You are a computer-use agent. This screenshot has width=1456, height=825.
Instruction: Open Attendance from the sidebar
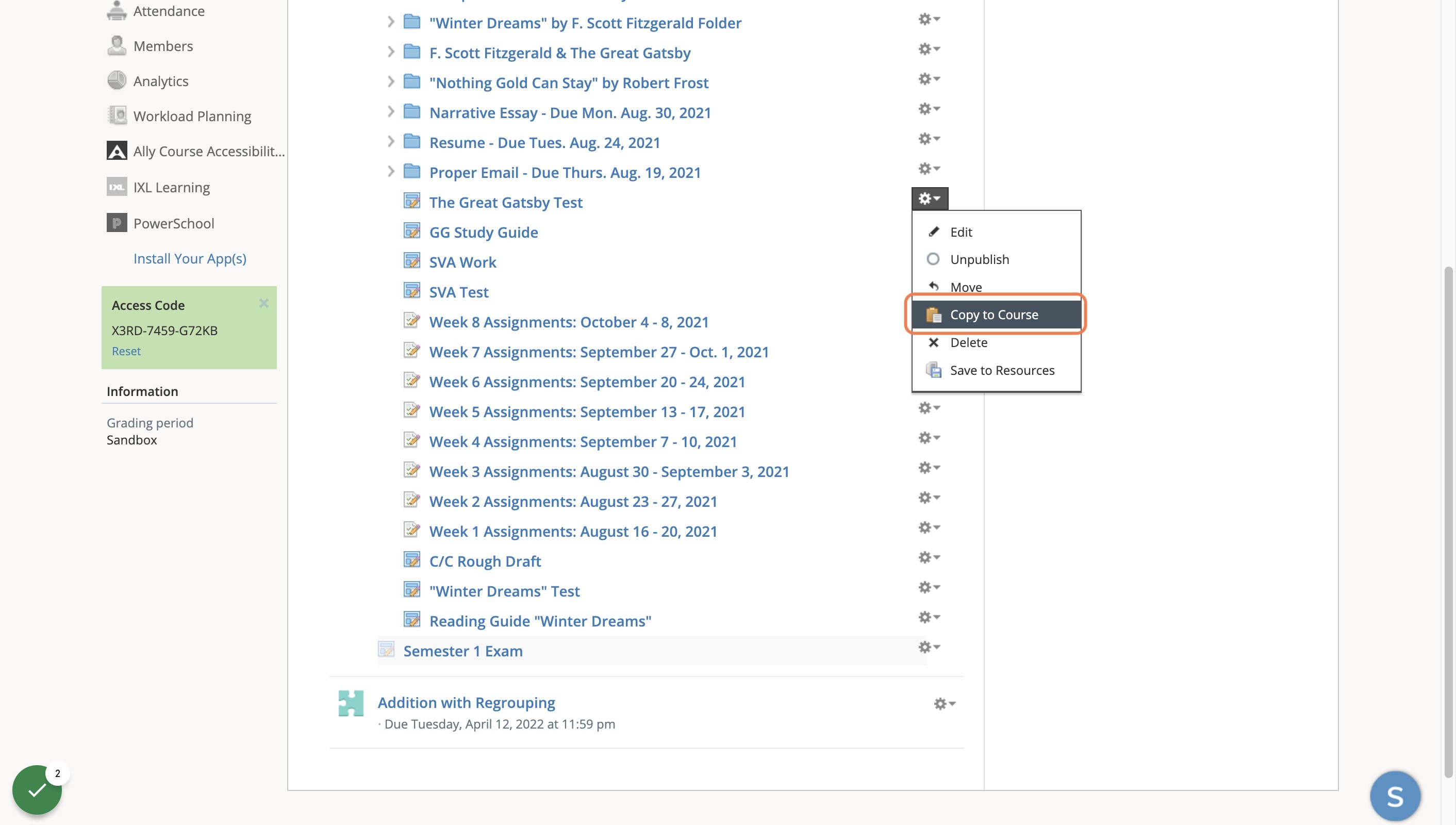point(168,11)
